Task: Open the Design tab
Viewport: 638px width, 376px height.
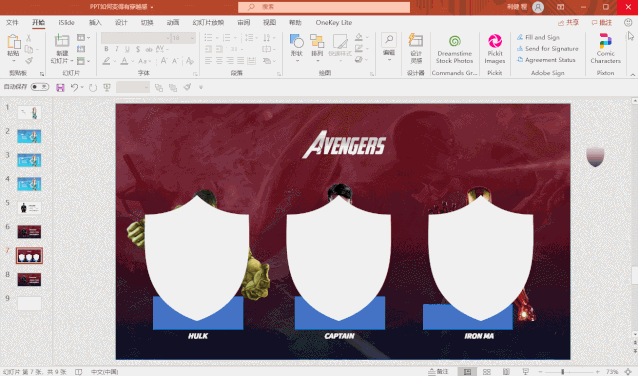Action: point(121,22)
